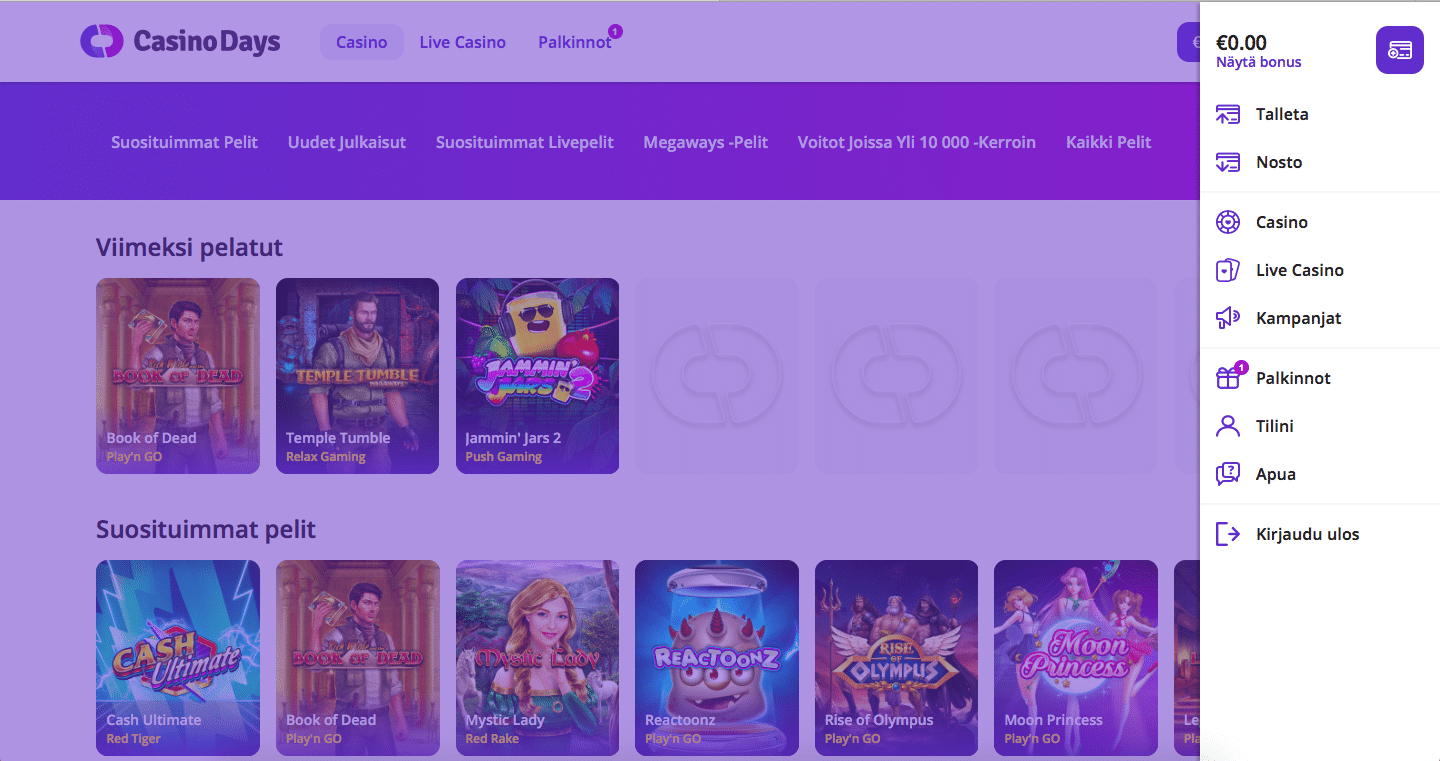1440x761 pixels.
Task: Click the Nosto withdrawal icon
Action: [x=1228, y=162]
